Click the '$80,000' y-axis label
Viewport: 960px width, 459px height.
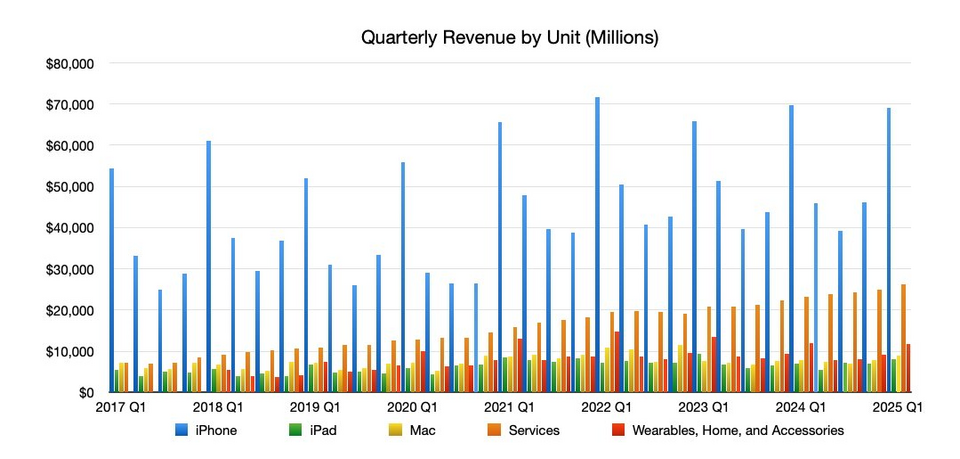[69, 64]
